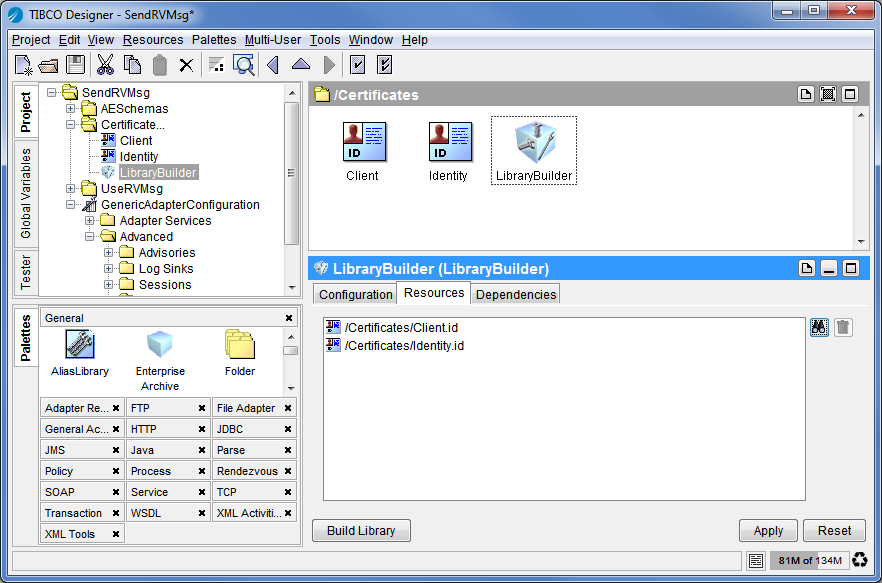
Task: Click the small layout icon next to the delete X
Action: [x=217, y=65]
